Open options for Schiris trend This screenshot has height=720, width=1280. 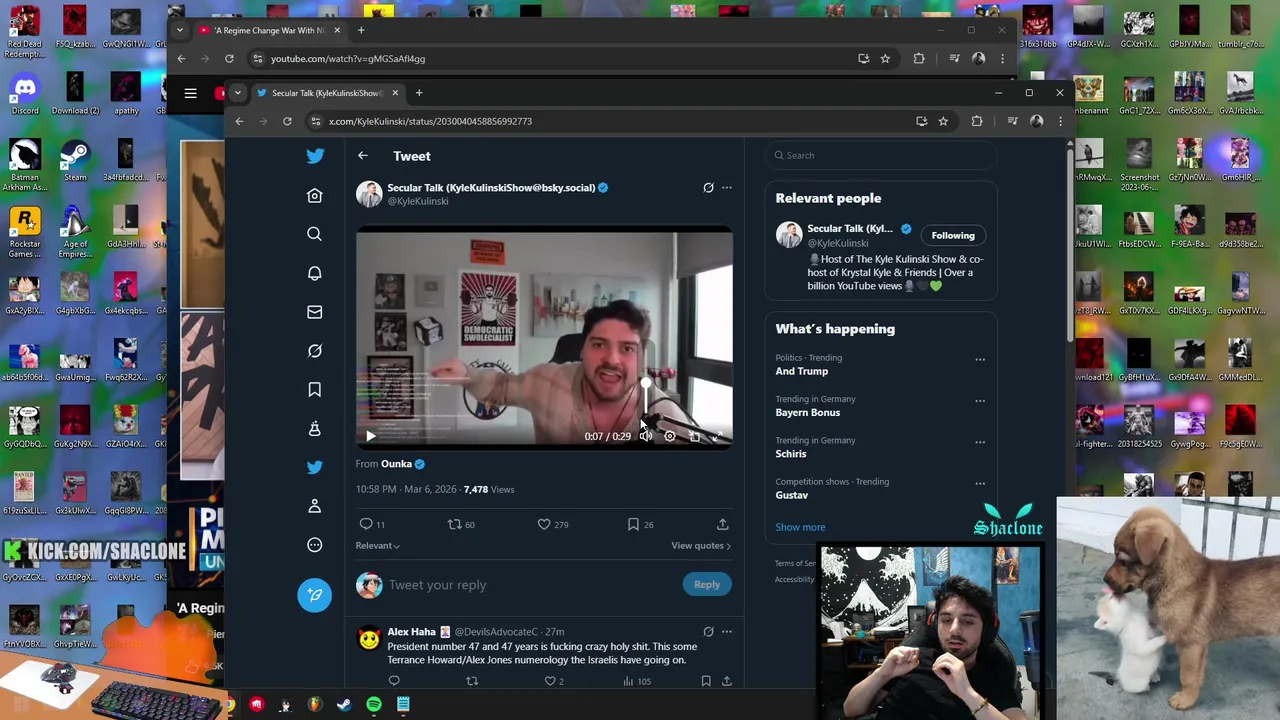coord(980,442)
